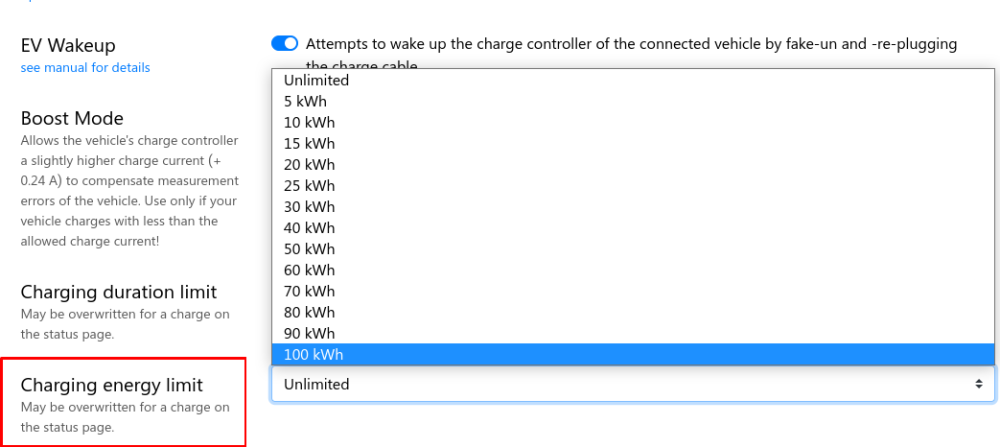Screen dimensions: 1000x447
Task: Click the Charging duration limit heading
Action: tap(118, 292)
